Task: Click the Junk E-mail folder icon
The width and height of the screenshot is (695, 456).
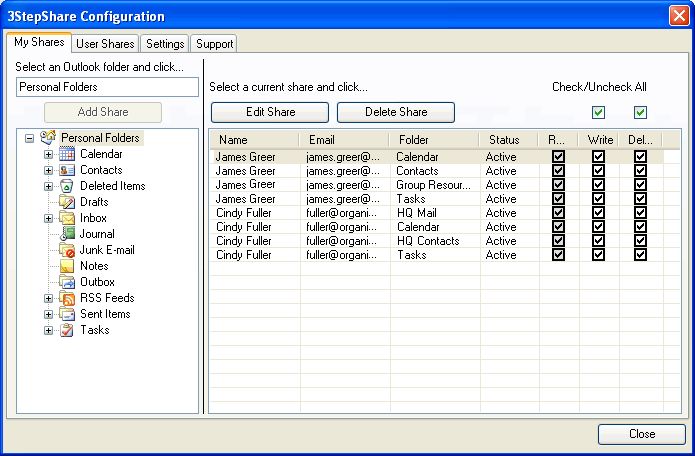Action: coord(67,249)
